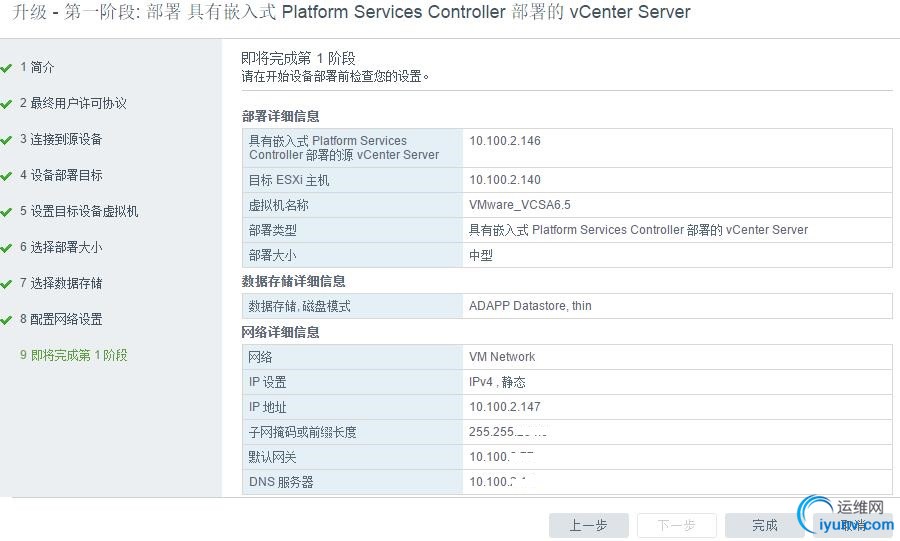Click the disabled 下一步 button
This screenshot has height=541, width=900.
pyautogui.click(x=676, y=526)
